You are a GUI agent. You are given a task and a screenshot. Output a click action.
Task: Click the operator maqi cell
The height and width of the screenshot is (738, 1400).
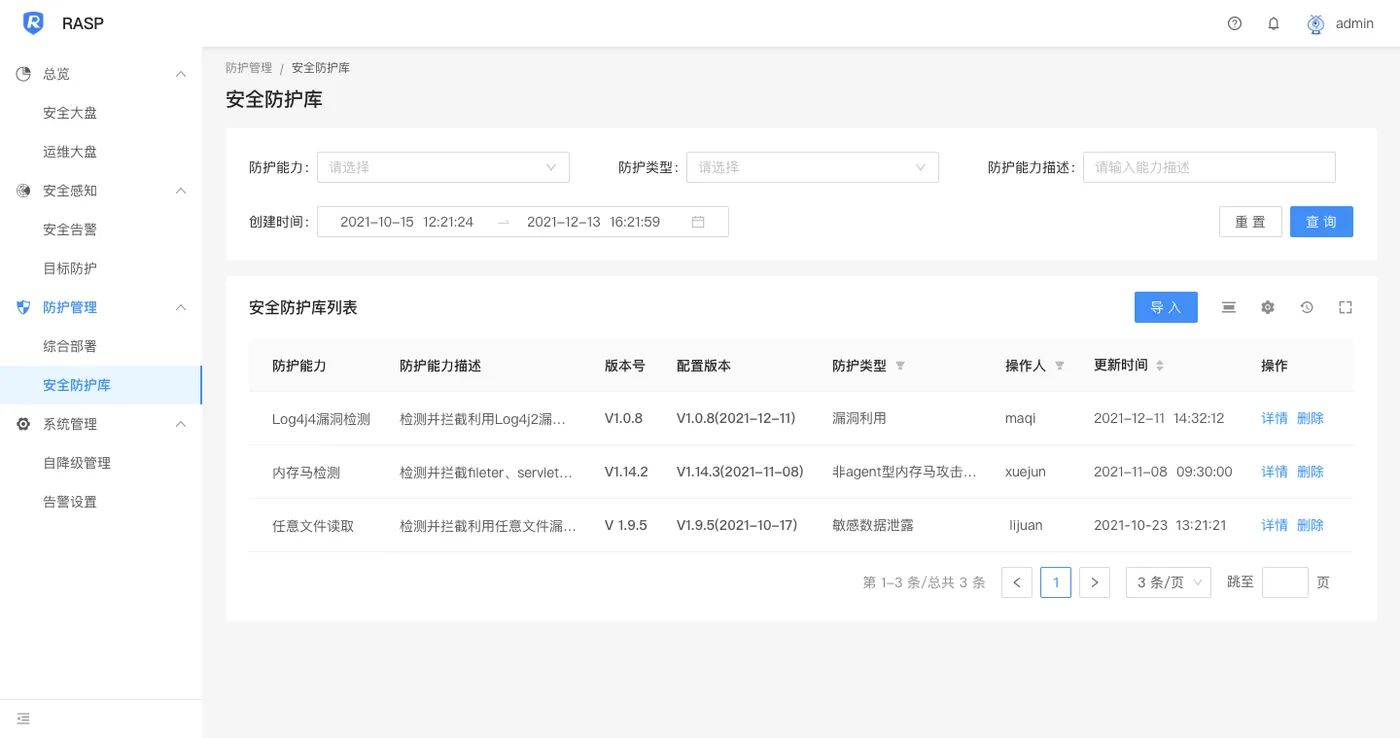pyautogui.click(x=1022, y=418)
